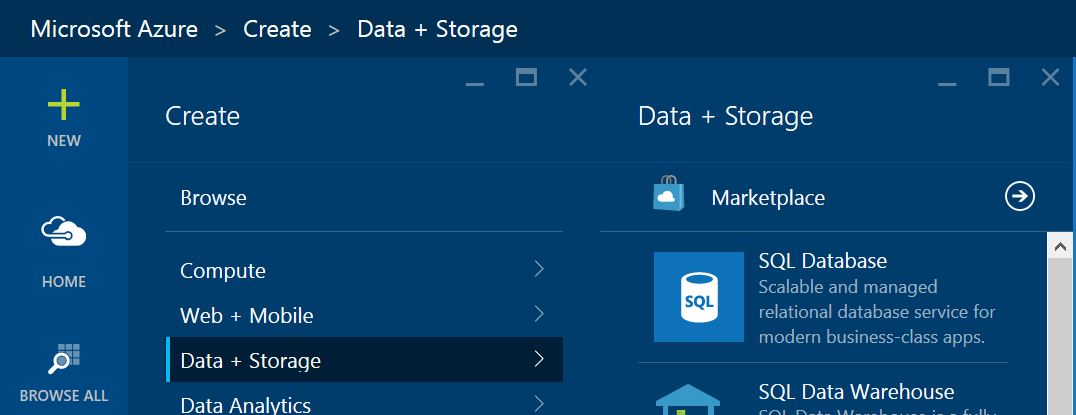Click the Marketplace arrow circle icon
The width and height of the screenshot is (1076, 415).
pos(1020,197)
